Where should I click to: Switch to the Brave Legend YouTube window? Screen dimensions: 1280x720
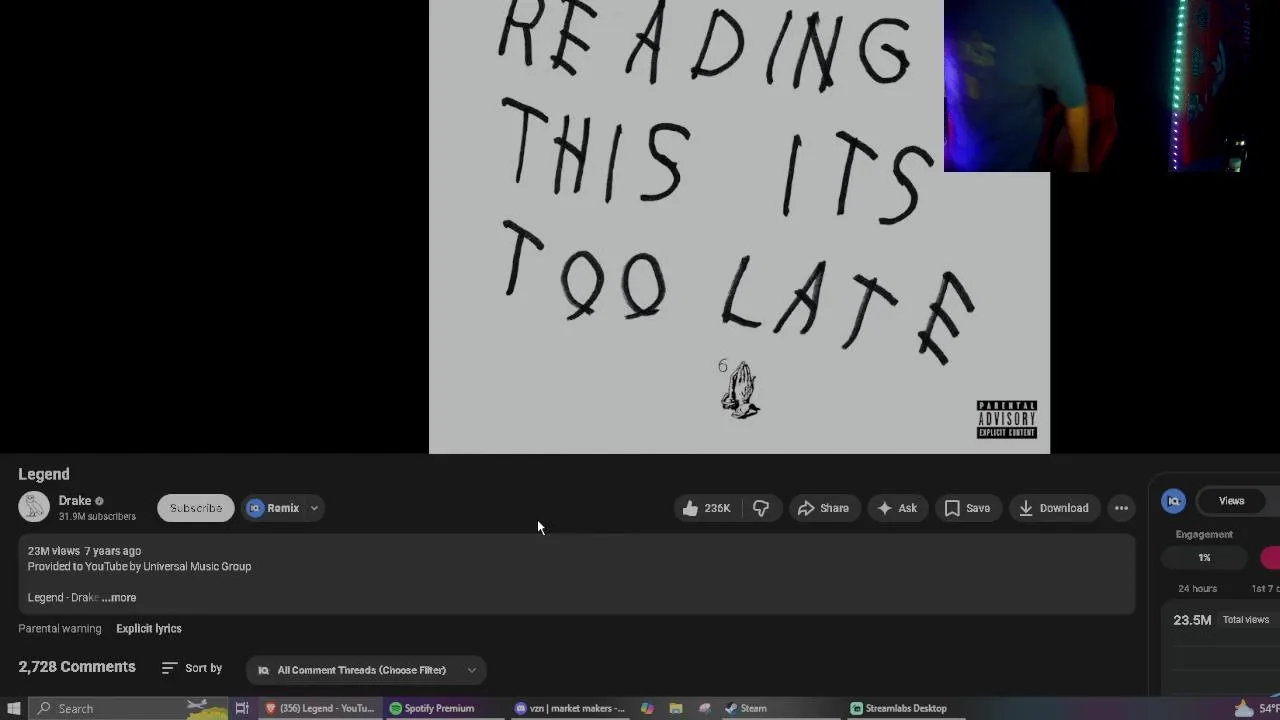(320, 708)
